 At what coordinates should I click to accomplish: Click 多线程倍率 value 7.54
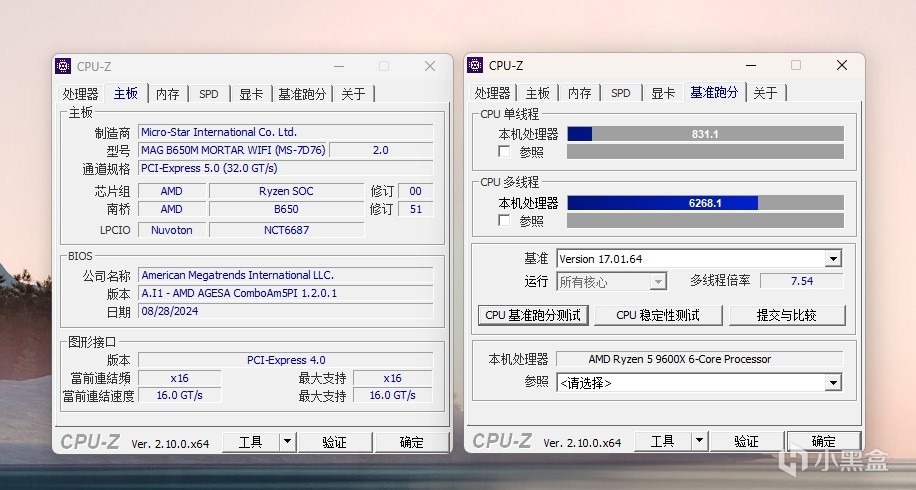click(x=802, y=281)
